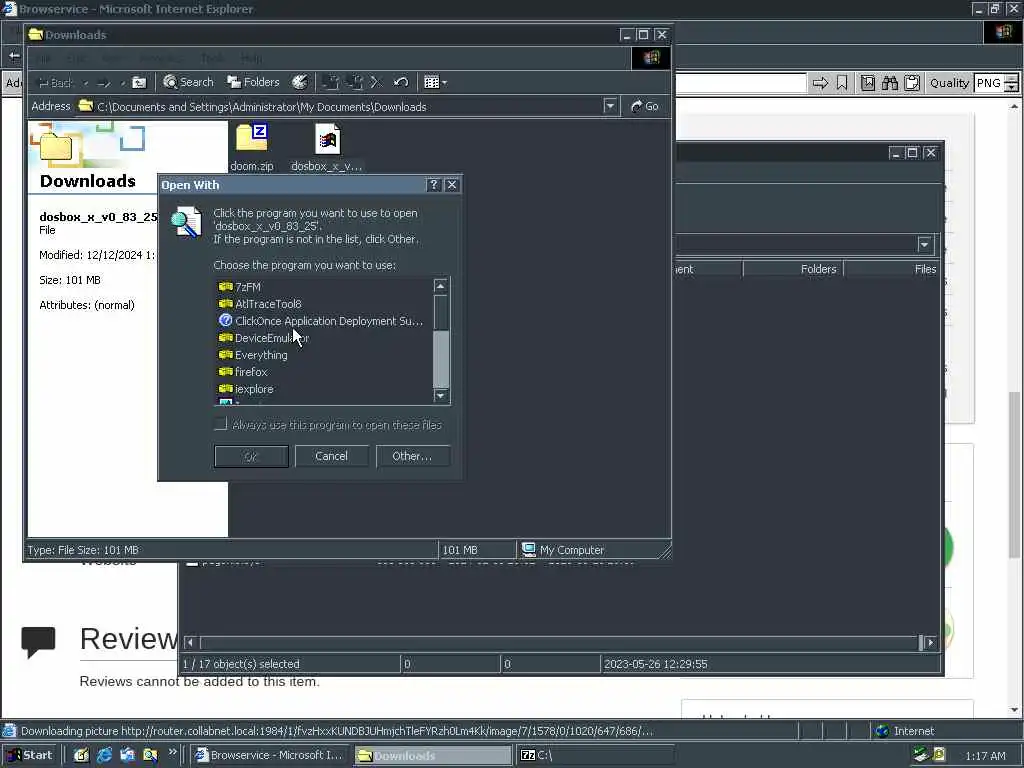
Task: Click the page scrollbar up arrow
Action: point(1014,106)
